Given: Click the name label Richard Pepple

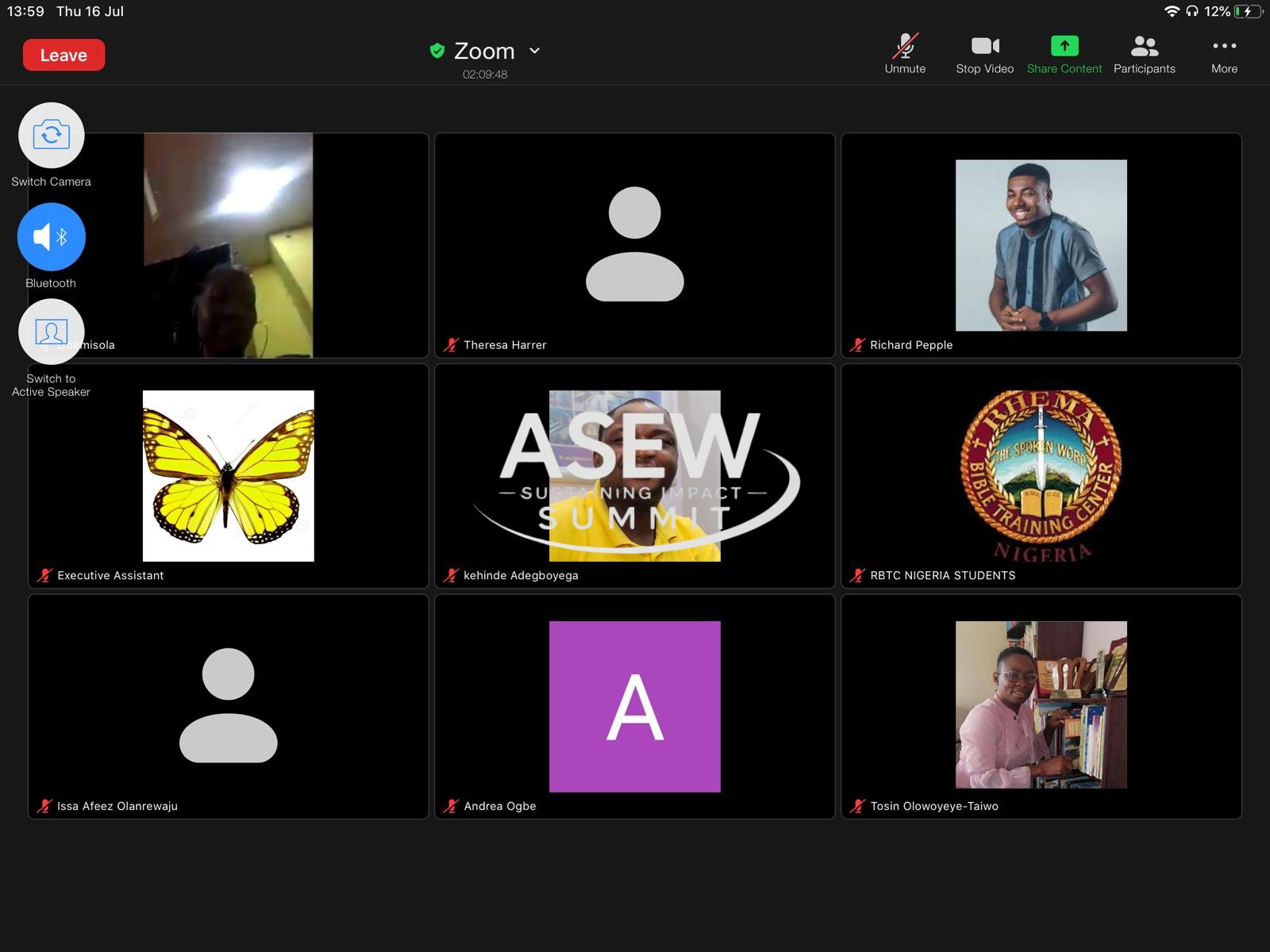Looking at the screenshot, I should 911,344.
